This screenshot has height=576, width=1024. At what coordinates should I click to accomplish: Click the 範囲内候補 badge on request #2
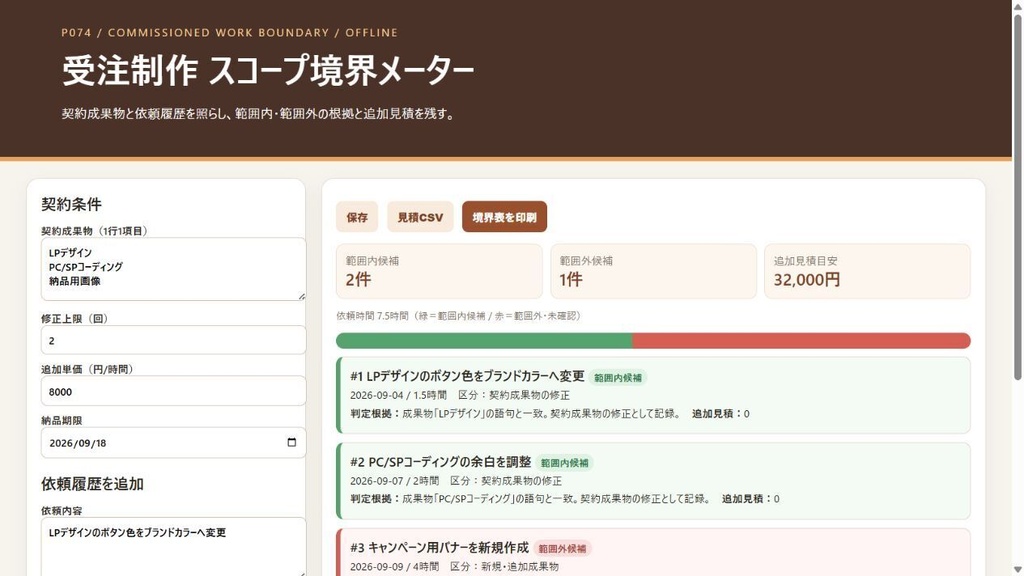[564, 463]
